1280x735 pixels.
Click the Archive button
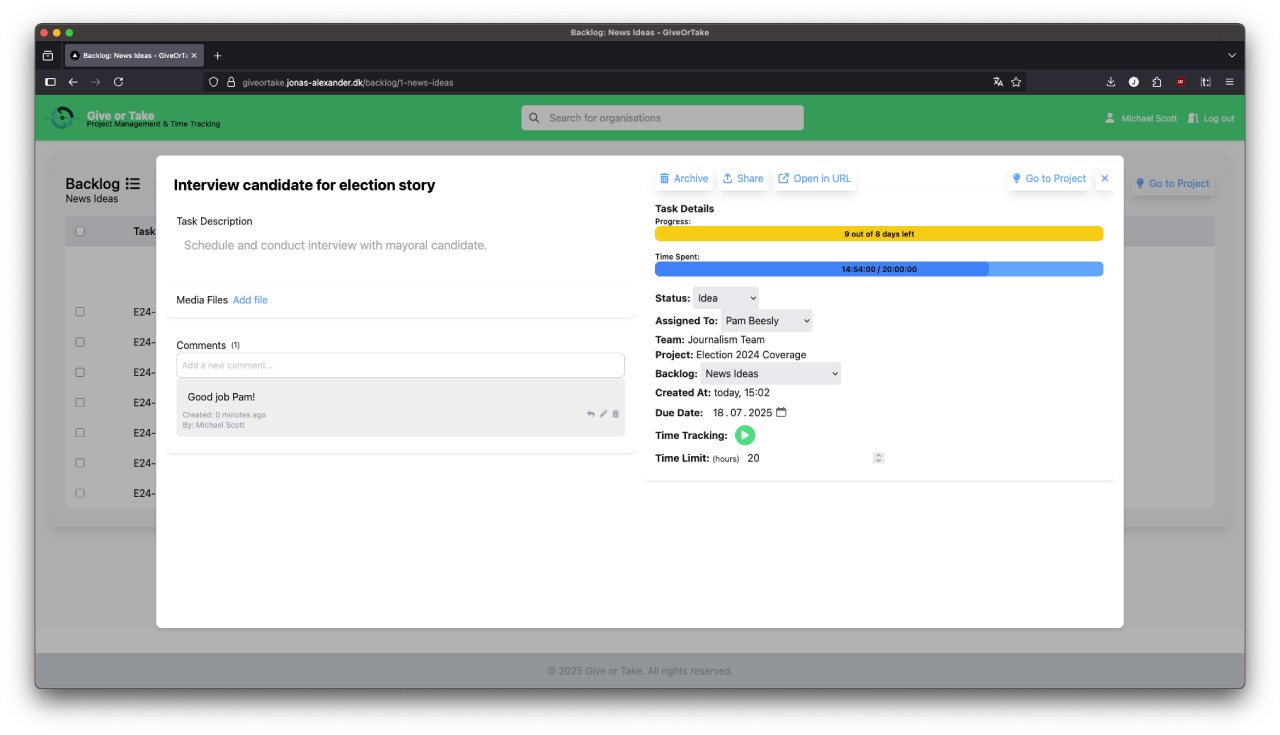pyautogui.click(x=684, y=179)
